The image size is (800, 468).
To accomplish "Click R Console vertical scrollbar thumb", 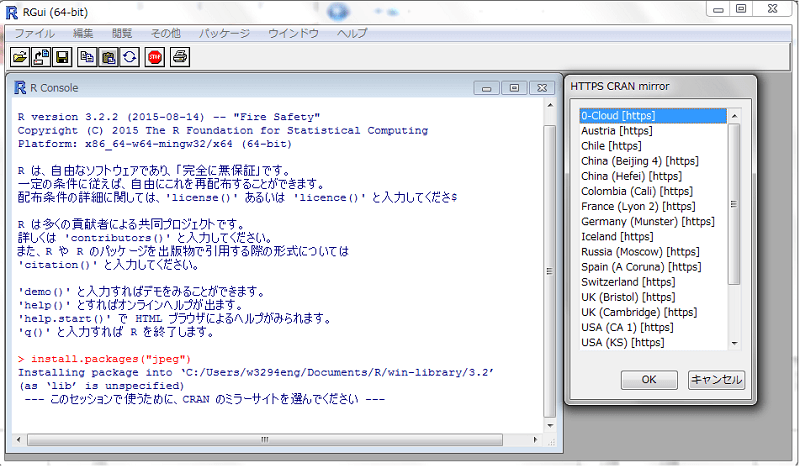I will tap(550, 272).
